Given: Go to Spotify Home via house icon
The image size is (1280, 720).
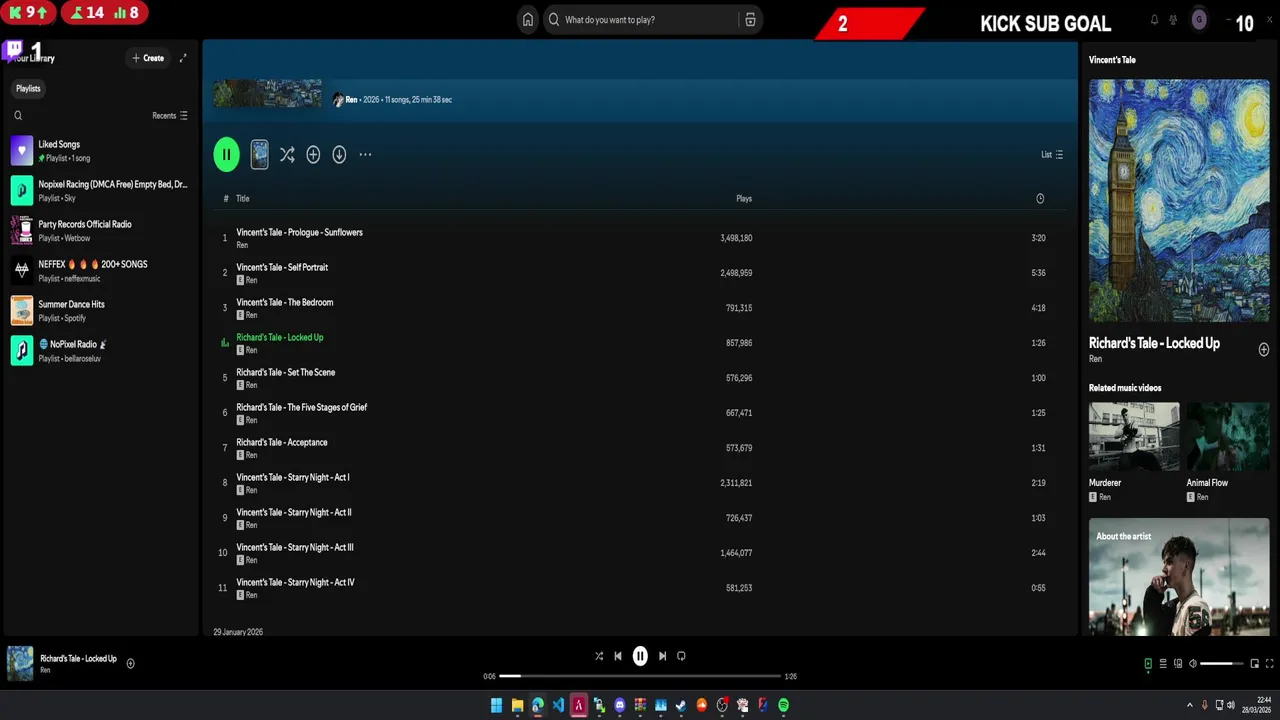Looking at the screenshot, I should [528, 20].
